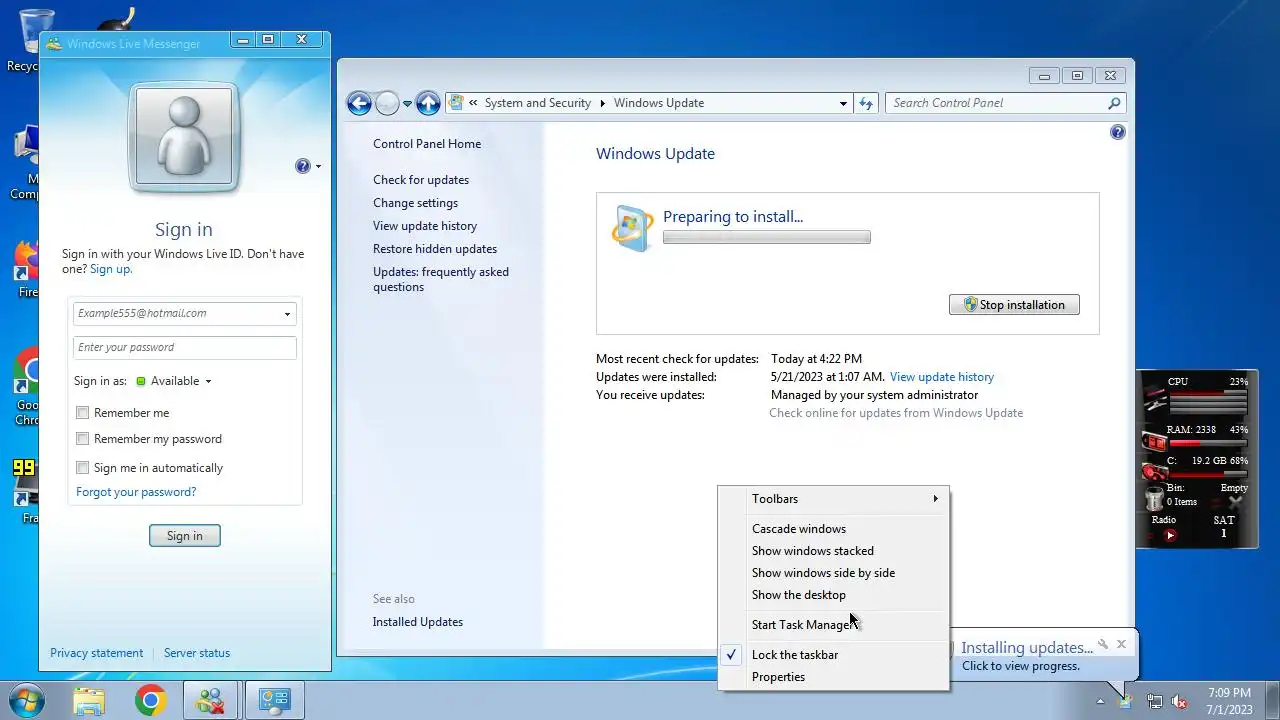Screen dimensions: 1280x720
Task: Click the Sign in button
Action: coord(184,536)
